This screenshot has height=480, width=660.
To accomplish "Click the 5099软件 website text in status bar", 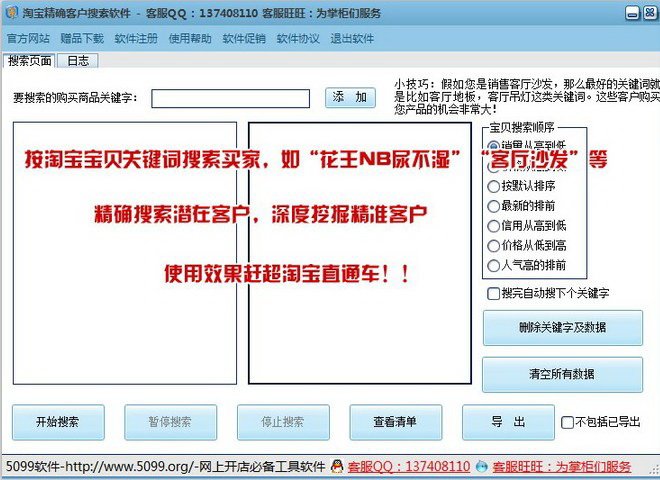I will [x=165, y=467].
